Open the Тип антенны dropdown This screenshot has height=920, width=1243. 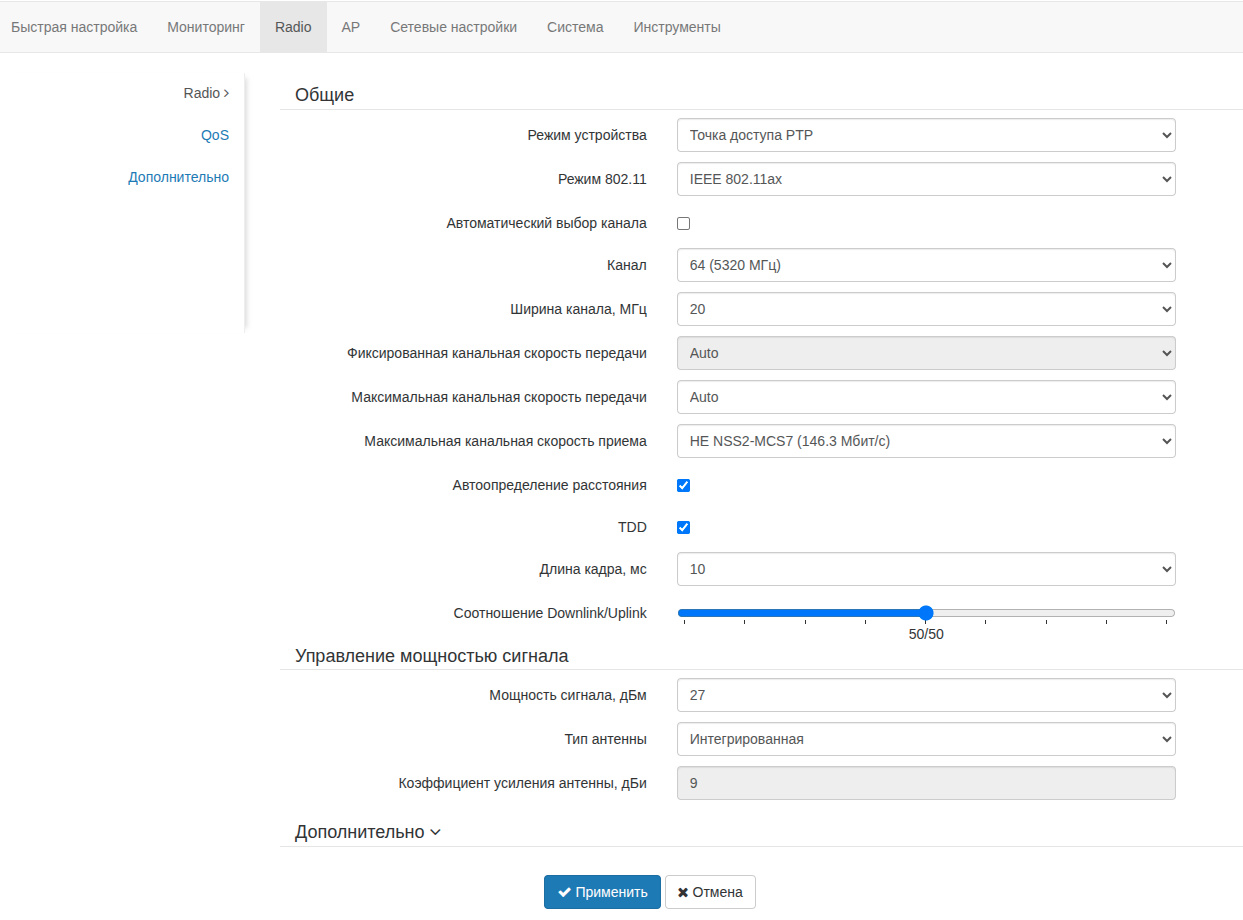[x=925, y=740]
